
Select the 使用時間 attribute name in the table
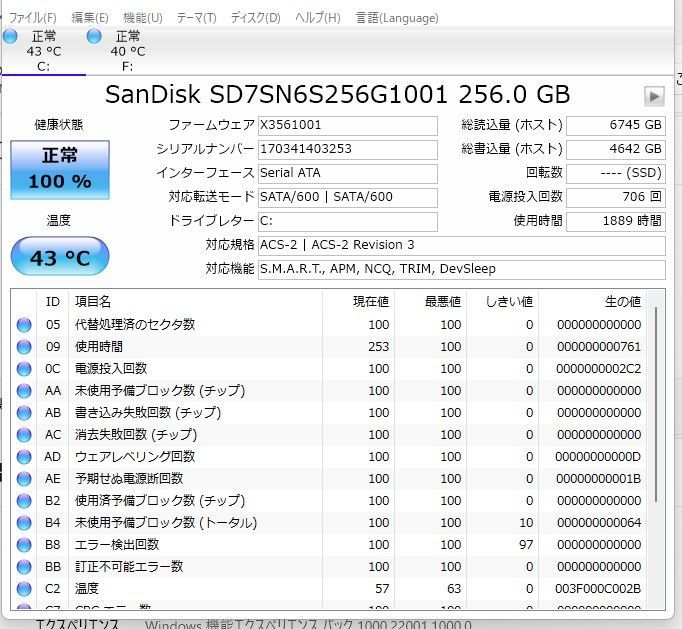click(99, 347)
